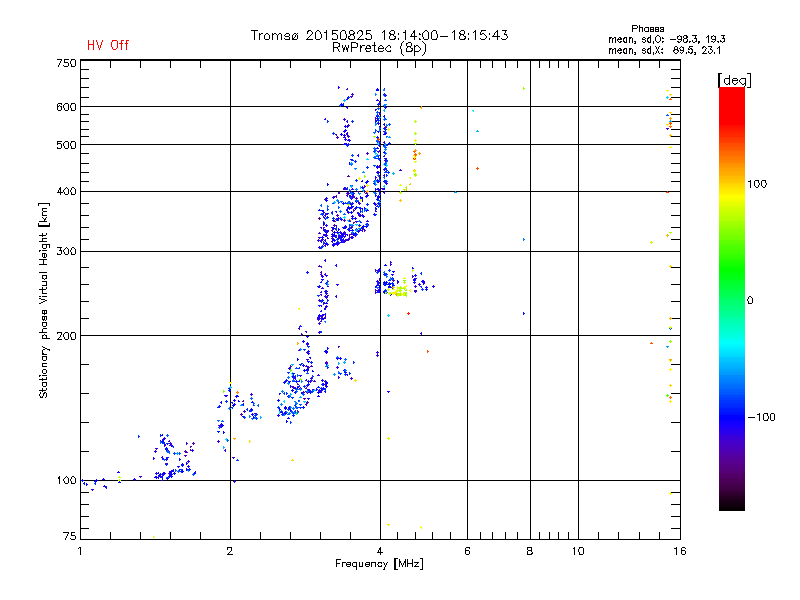800x600 pixels.
Task: Select the 'mean, sd,X: 89.5, 23.1' line
Action: click(664, 50)
